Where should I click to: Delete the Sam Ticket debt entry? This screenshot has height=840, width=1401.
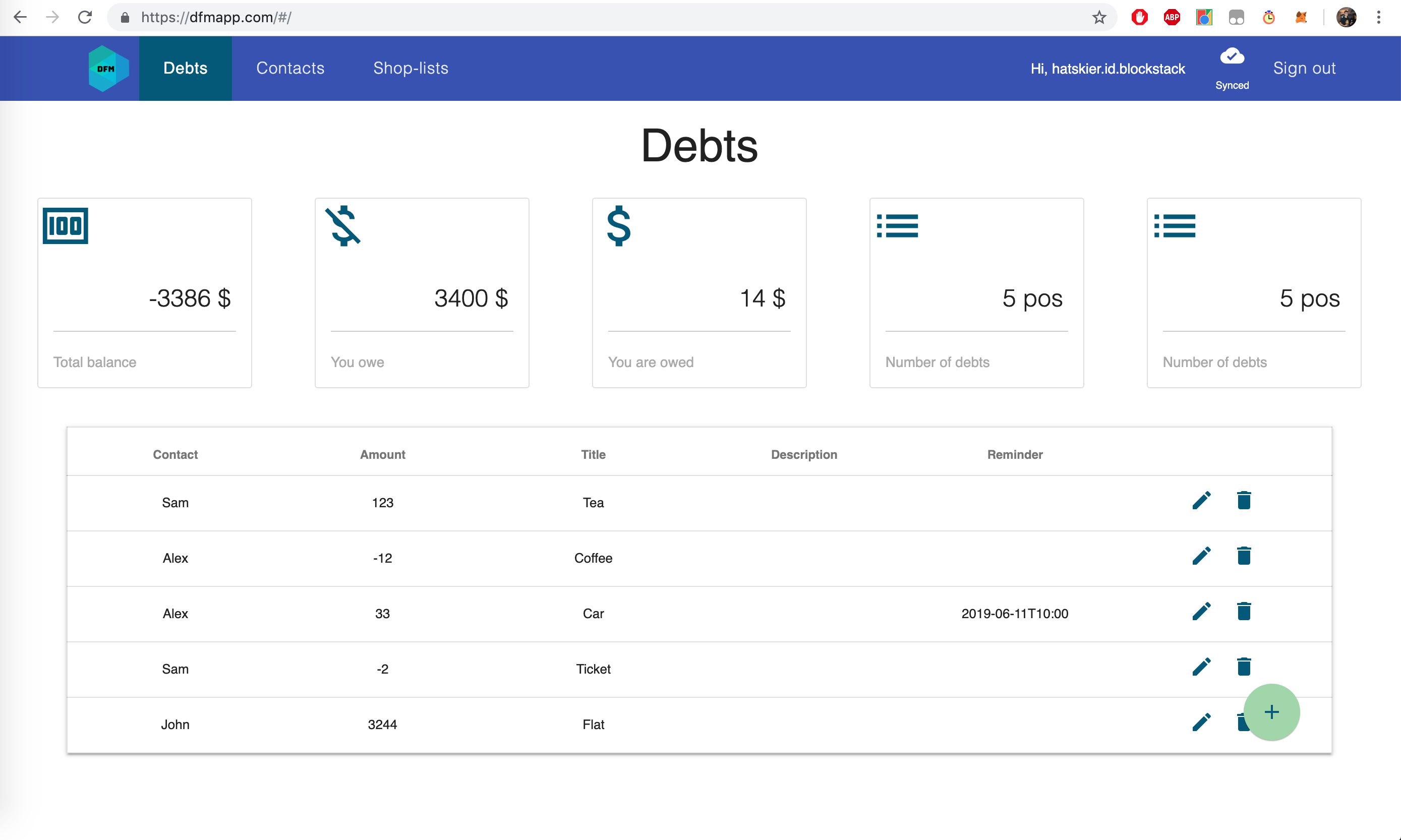coord(1244,667)
